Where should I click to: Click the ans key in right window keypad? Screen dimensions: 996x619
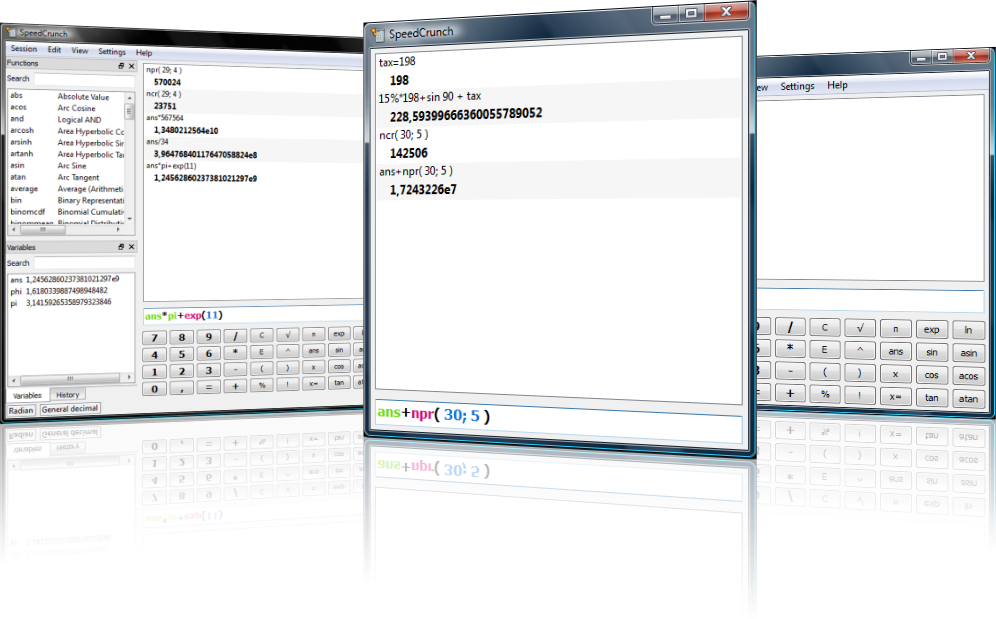coord(896,351)
